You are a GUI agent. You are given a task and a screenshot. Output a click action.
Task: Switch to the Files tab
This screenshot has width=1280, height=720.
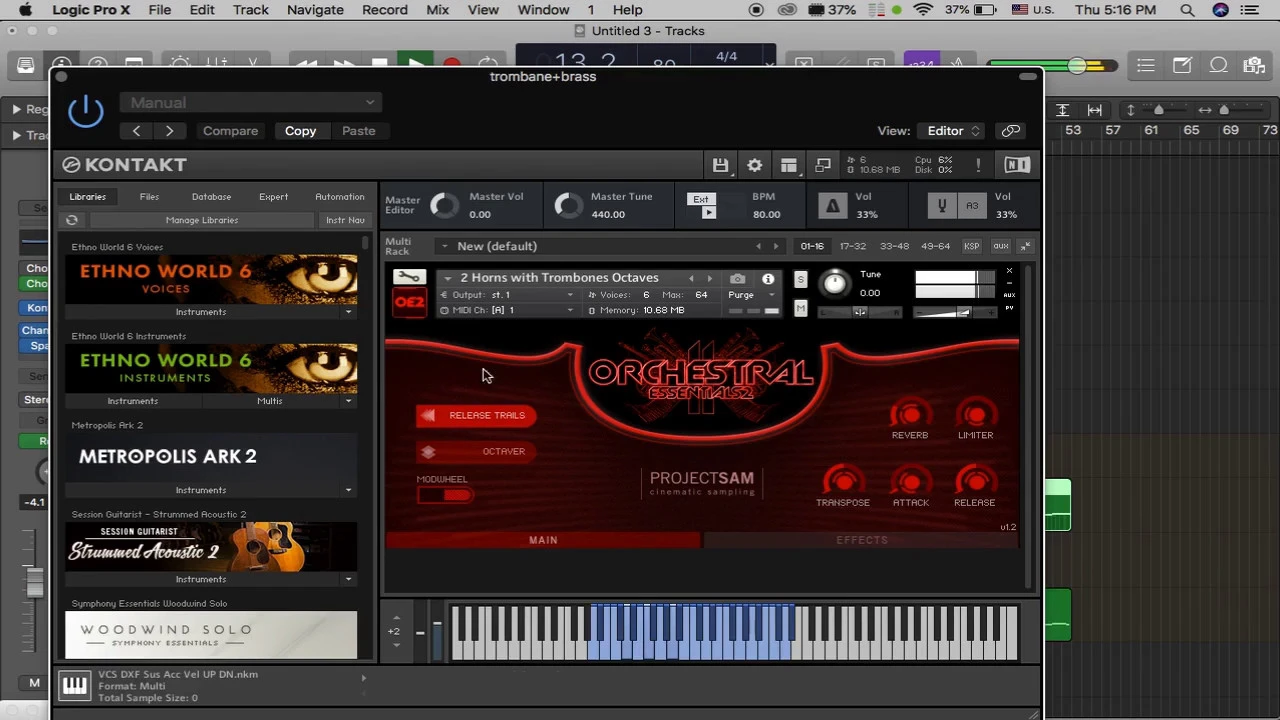149,197
